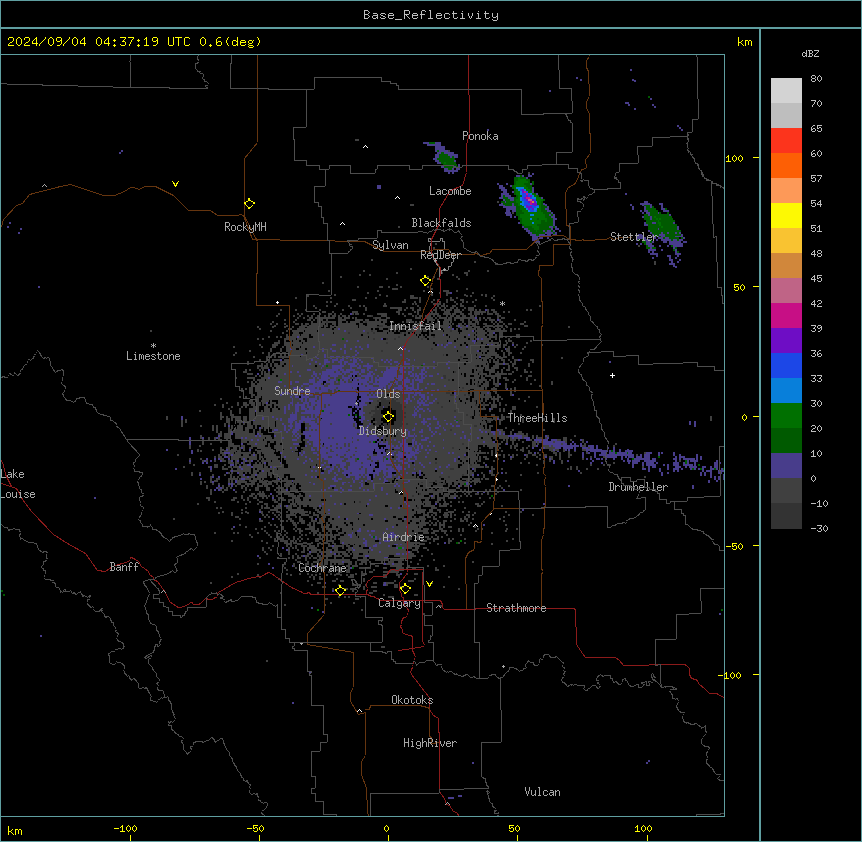Click the Ponoka city label
The image size is (862, 842).
[x=480, y=136]
